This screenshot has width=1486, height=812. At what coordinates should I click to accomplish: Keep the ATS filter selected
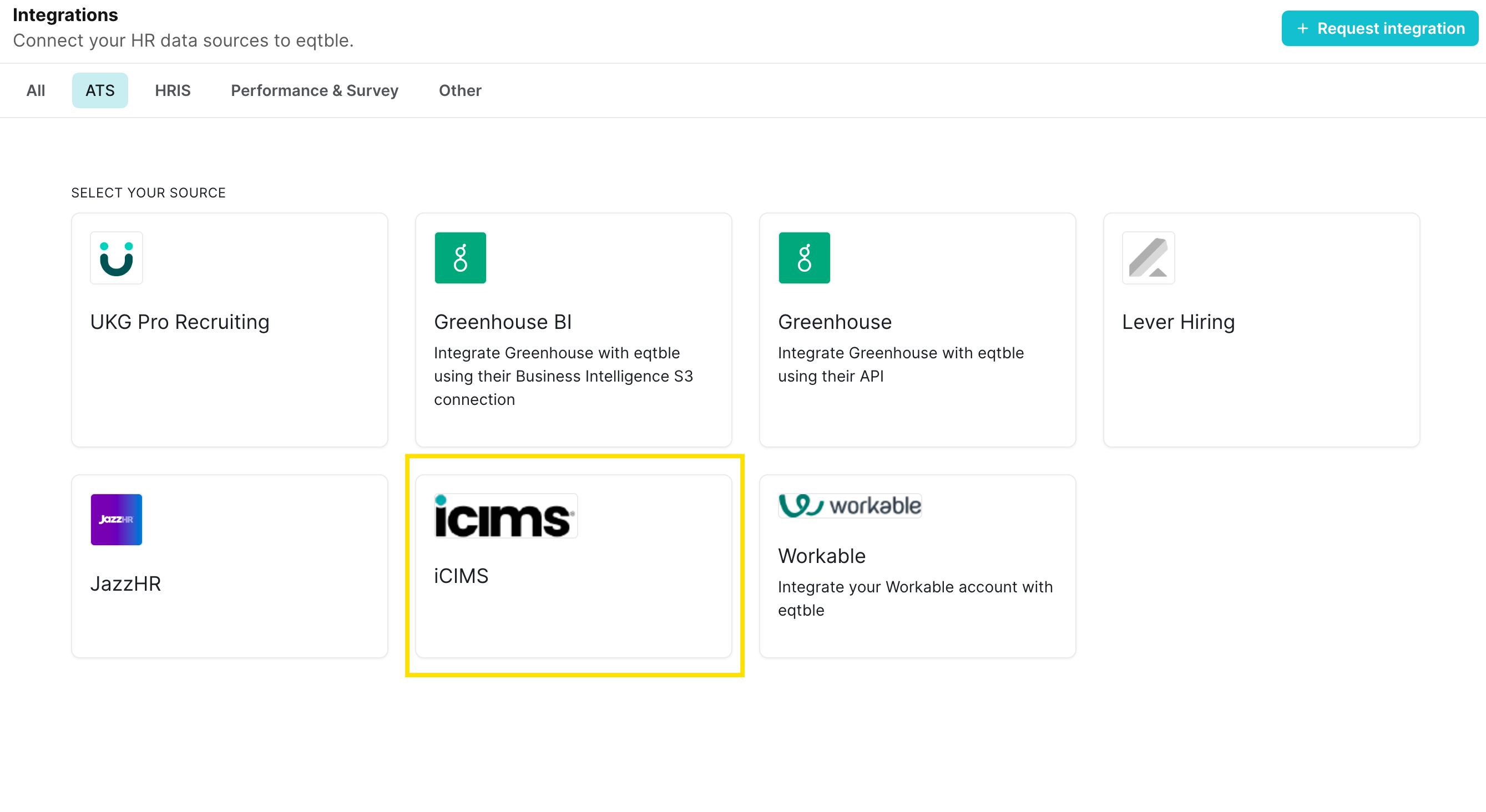click(x=100, y=90)
